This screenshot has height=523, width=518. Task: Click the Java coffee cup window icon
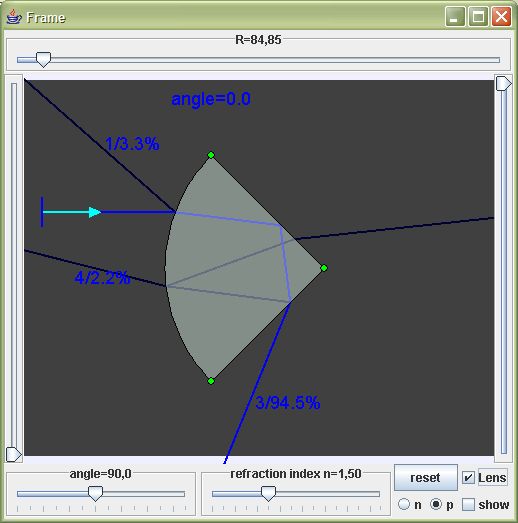click(14, 17)
